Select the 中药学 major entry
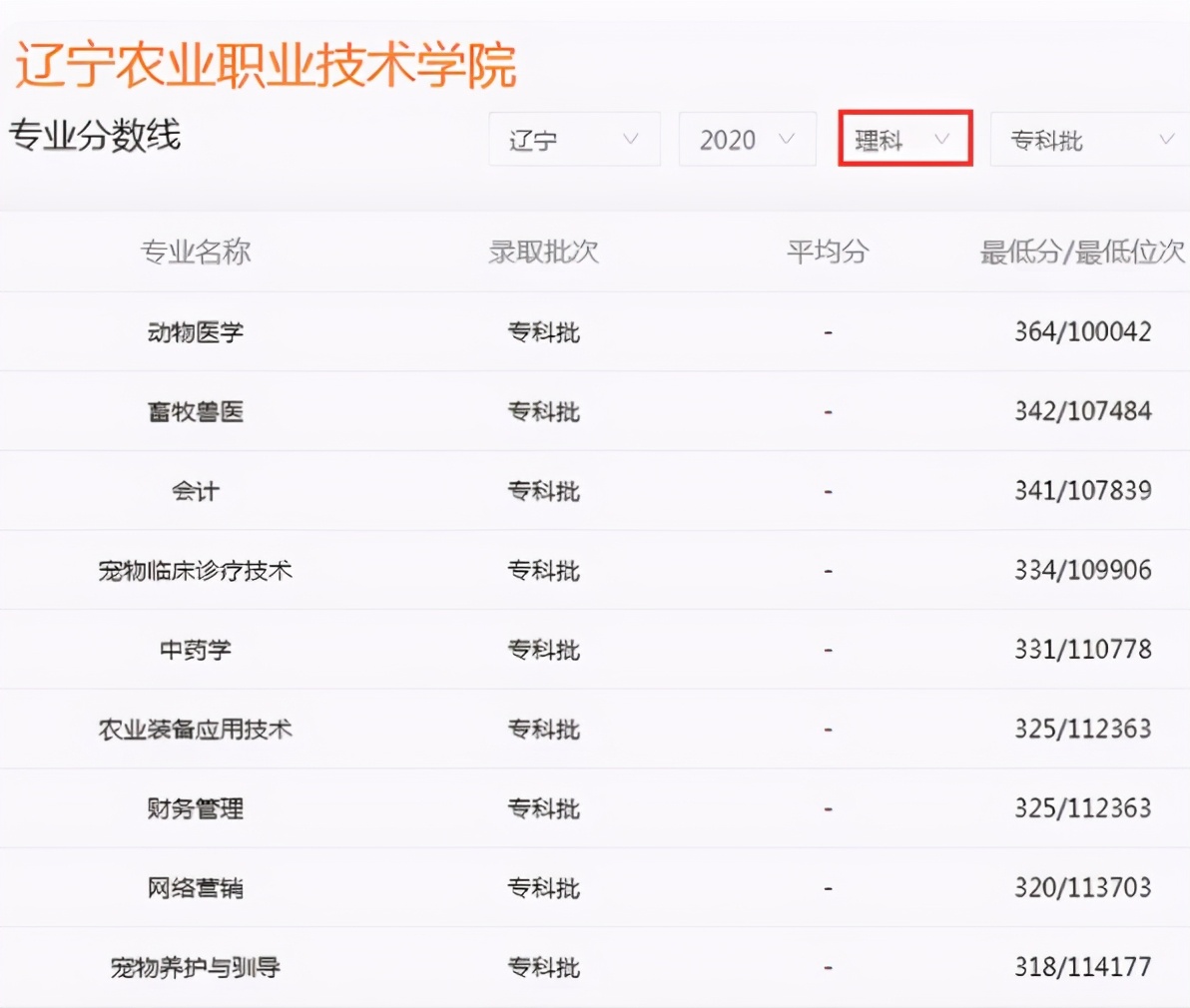Viewport: 1190px width, 1008px height. (196, 649)
